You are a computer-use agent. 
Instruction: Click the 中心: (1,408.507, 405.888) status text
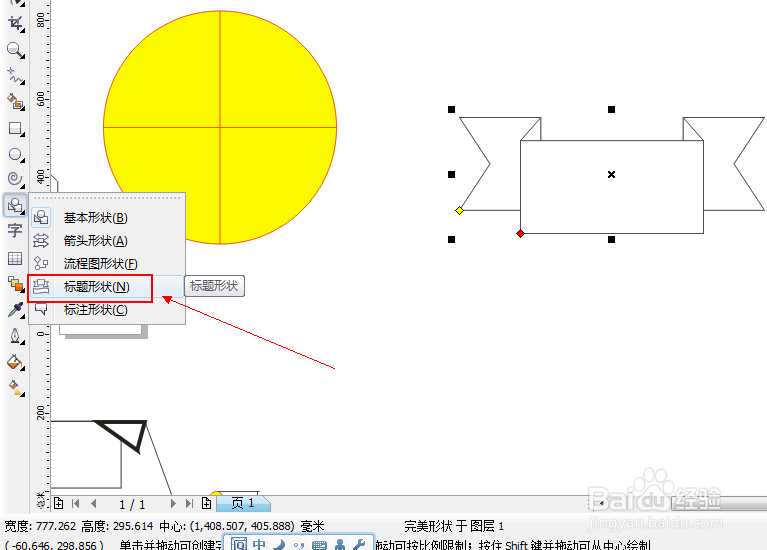[227, 527]
